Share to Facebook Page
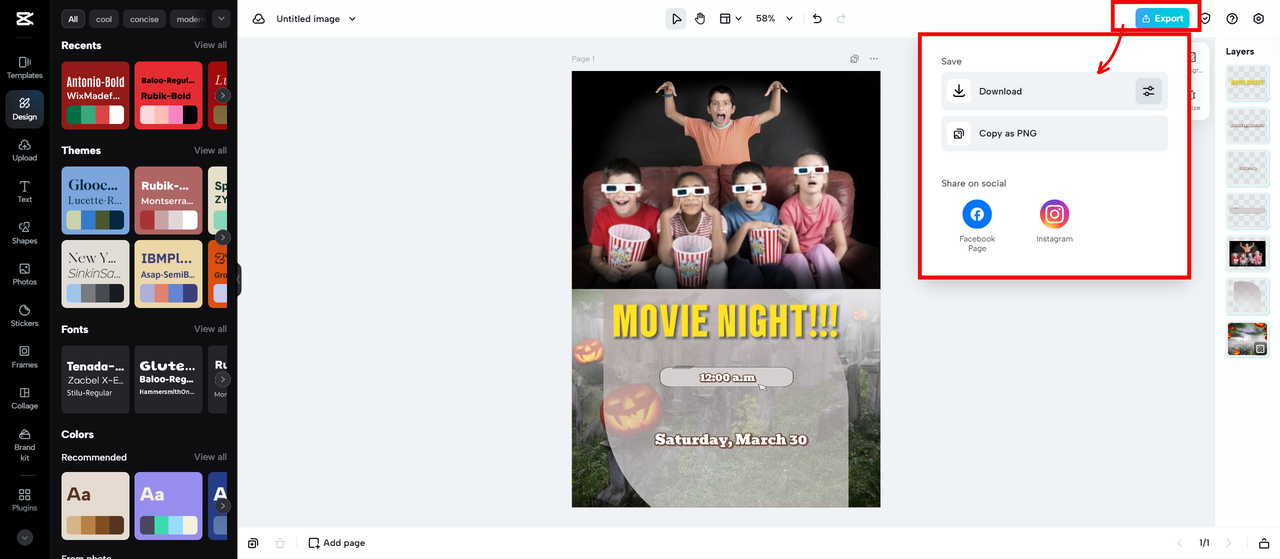This screenshot has width=1280, height=559. 977,225
